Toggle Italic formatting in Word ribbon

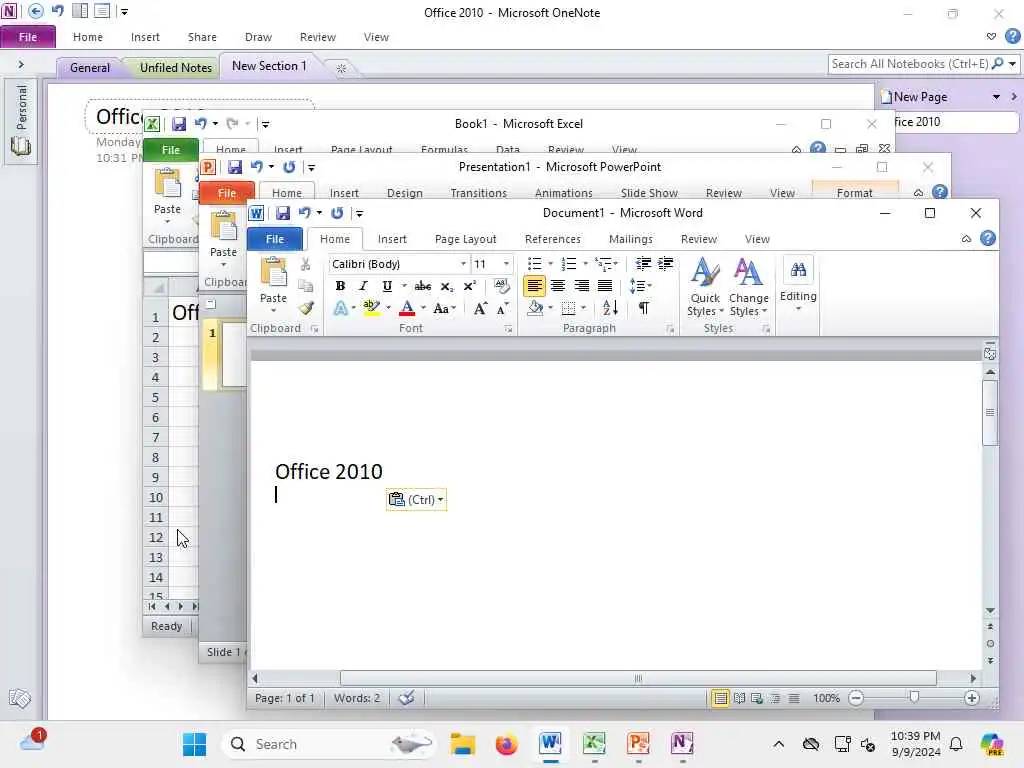(x=363, y=286)
